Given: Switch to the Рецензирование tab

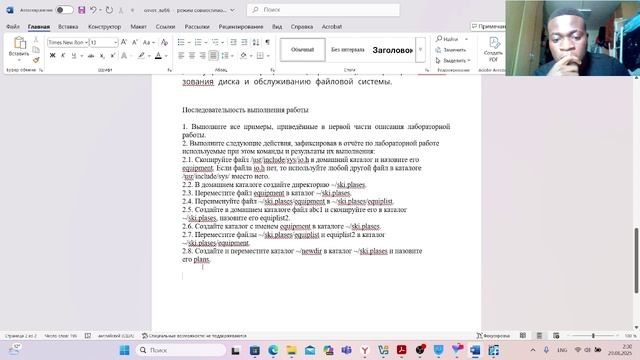Looking at the screenshot, I should coord(241,27).
